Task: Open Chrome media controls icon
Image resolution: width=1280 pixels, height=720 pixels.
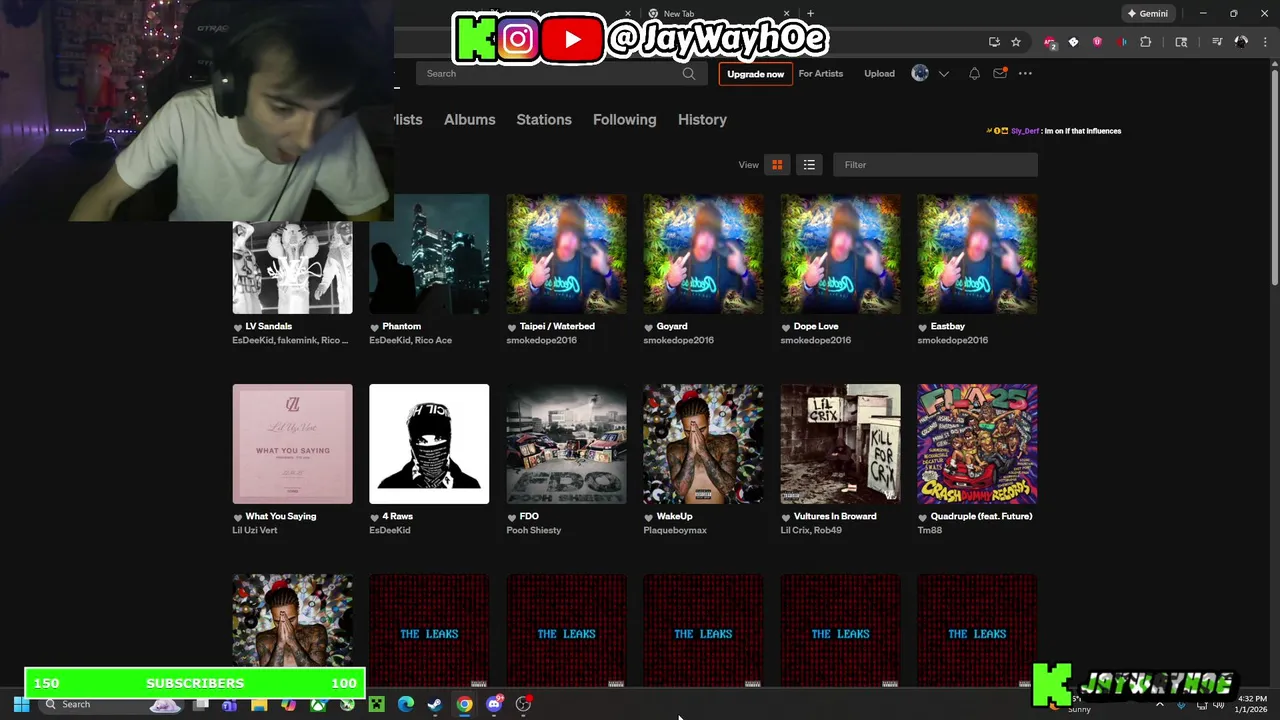Action: coord(1217,42)
